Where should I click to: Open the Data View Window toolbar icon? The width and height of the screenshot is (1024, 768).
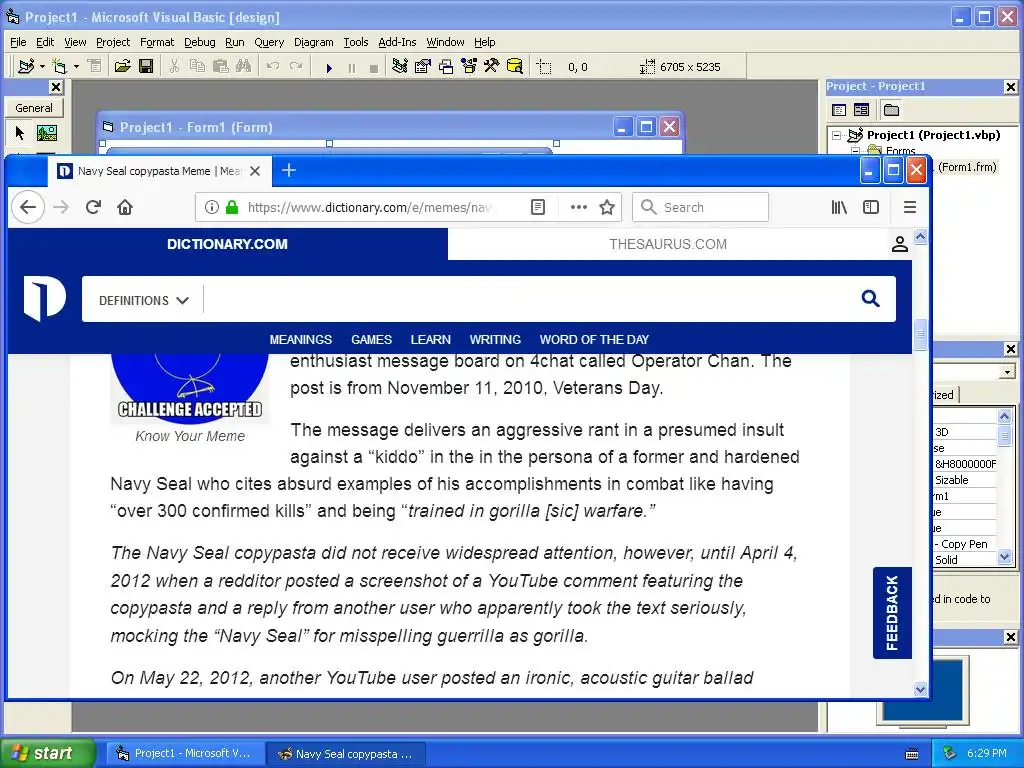[x=515, y=67]
